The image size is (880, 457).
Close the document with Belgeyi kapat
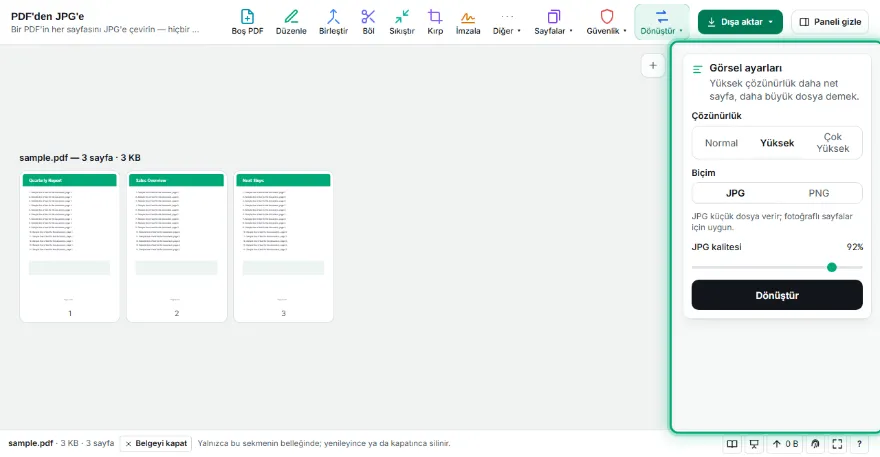click(155, 444)
